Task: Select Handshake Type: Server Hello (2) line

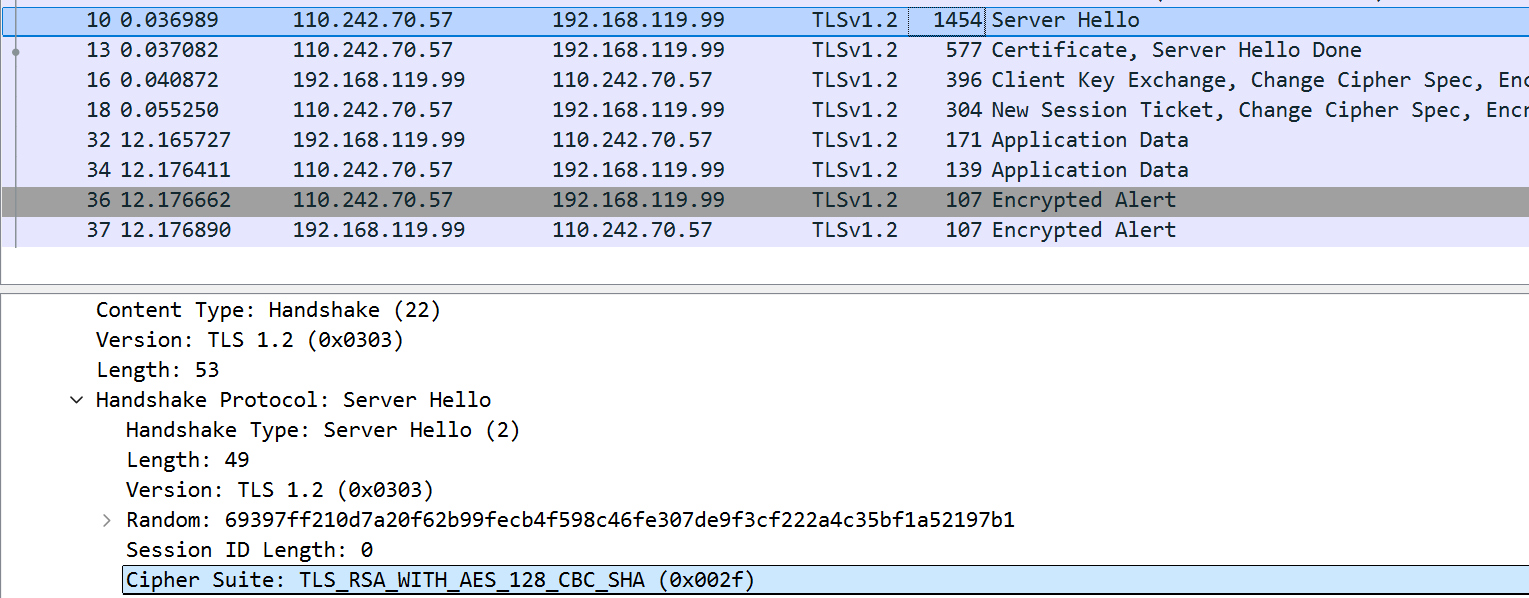Action: 322,430
